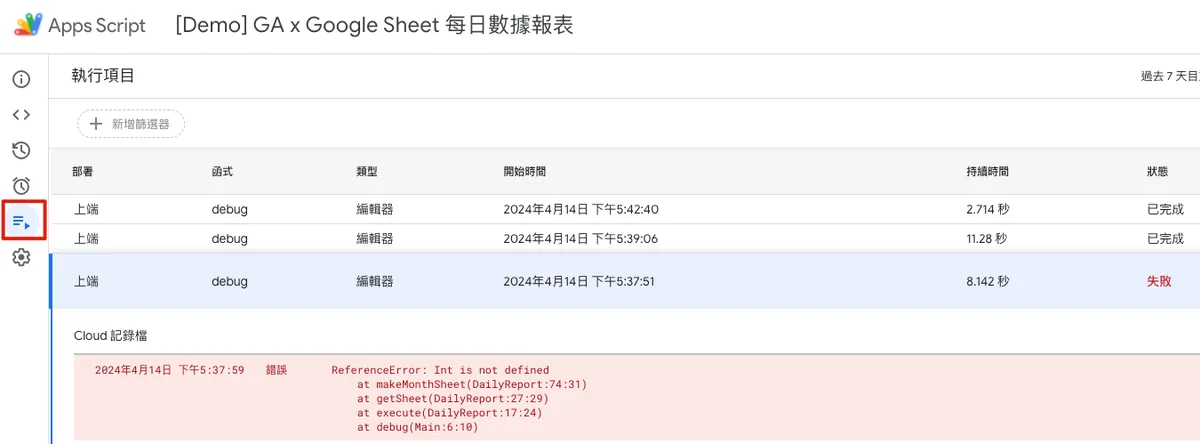Viewport: 1200px width, 444px height.
Task: Open the Executions list icon
Action: coord(22,222)
